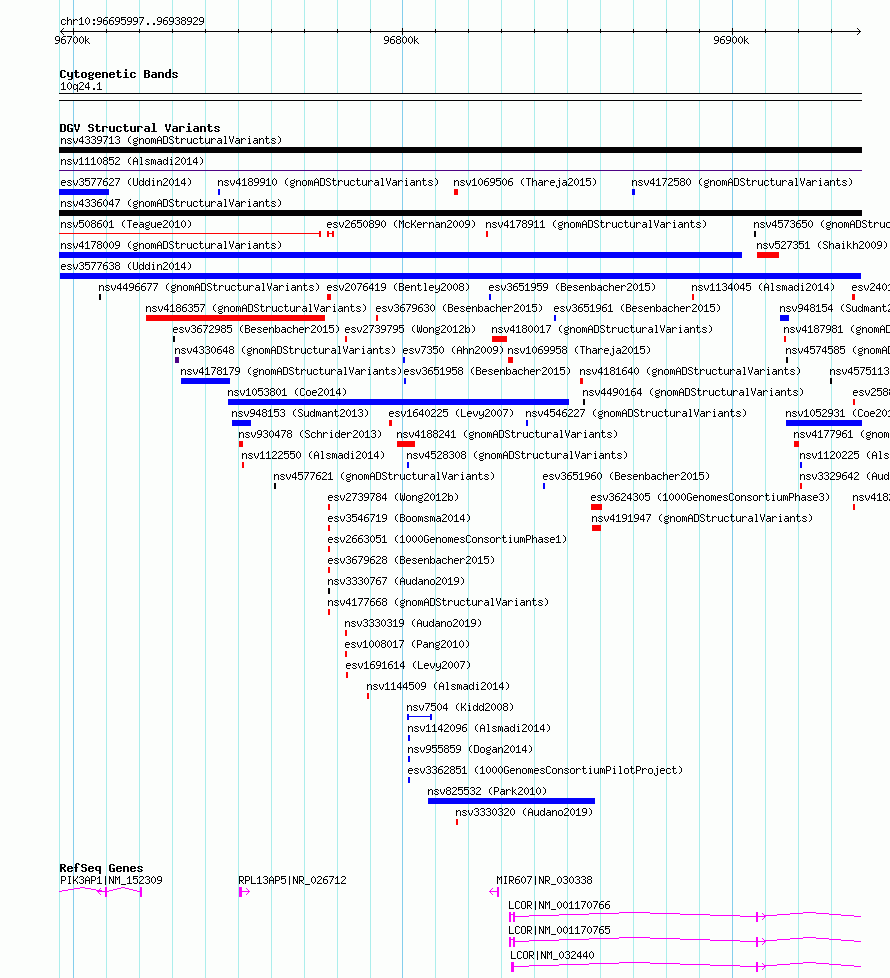Screen dimensions: 890x978
Task: Select nsv4186357 red variant bar
Action: pos(235,318)
